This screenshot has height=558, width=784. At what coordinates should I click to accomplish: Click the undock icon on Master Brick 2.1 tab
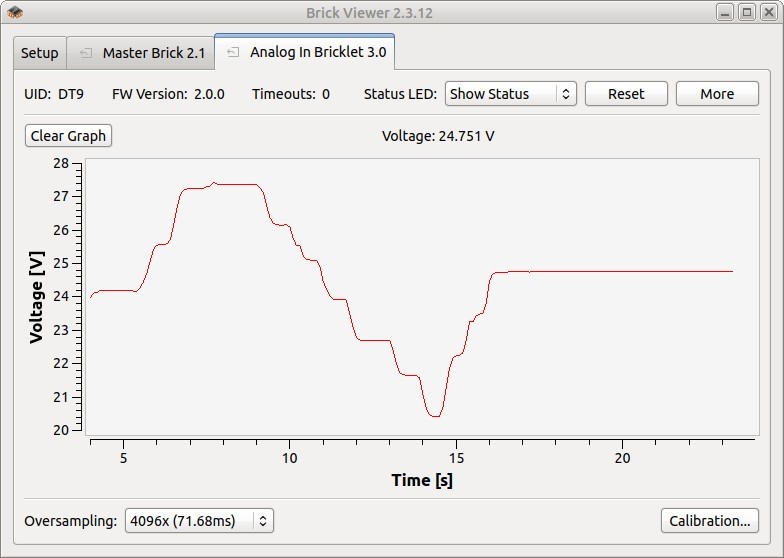tap(86, 52)
